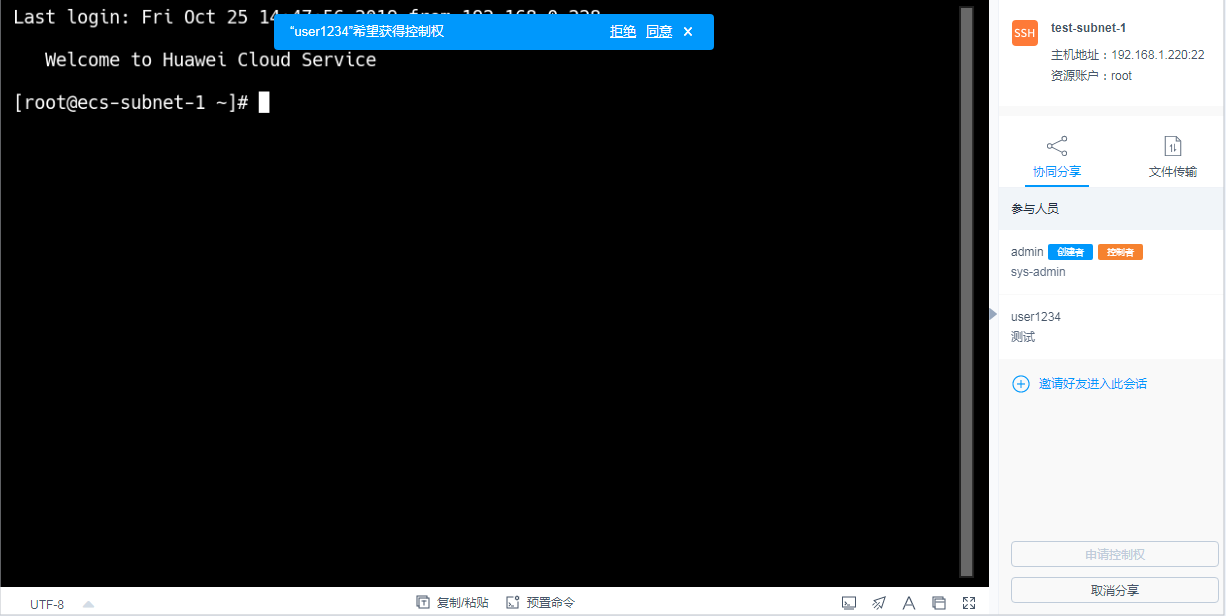Viewport: 1226px width, 616px height.
Task: Select participant user1234
Action: point(1112,327)
